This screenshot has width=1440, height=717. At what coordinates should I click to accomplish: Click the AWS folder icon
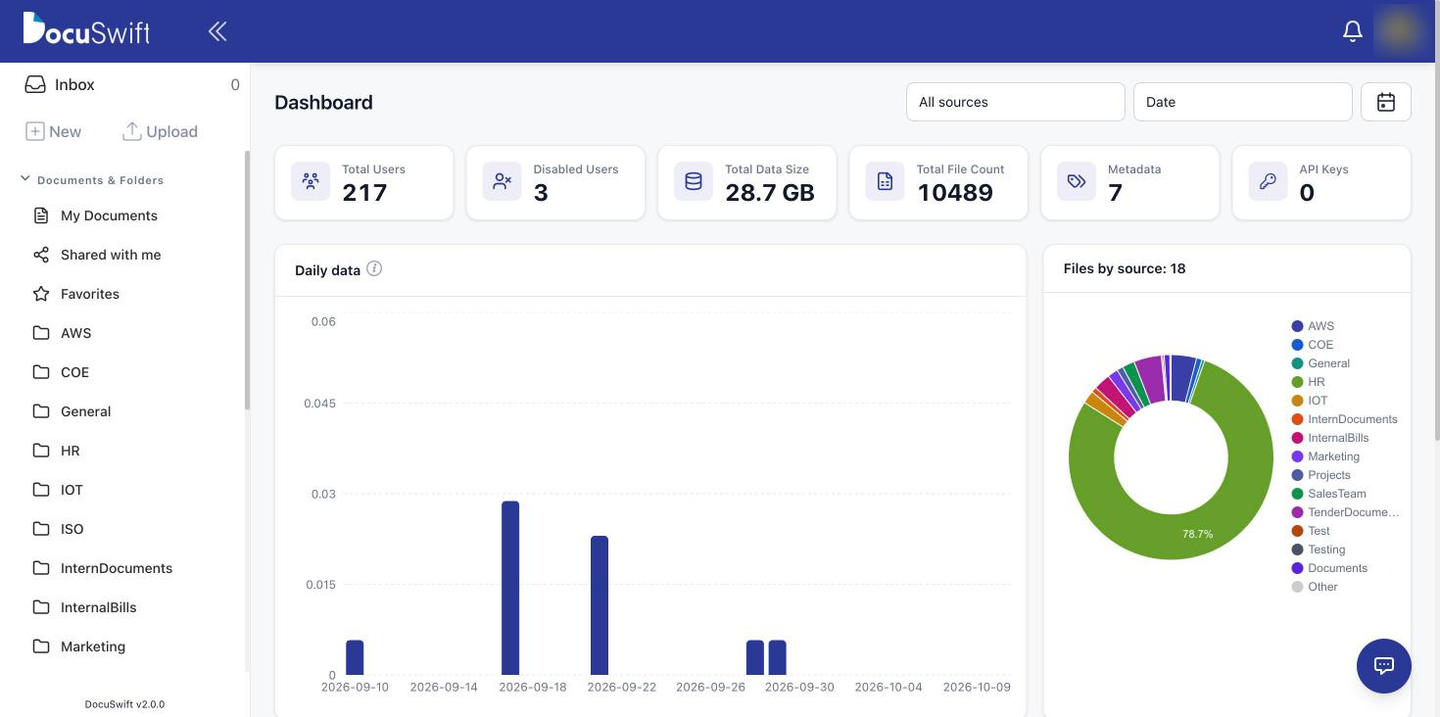tap(41, 333)
